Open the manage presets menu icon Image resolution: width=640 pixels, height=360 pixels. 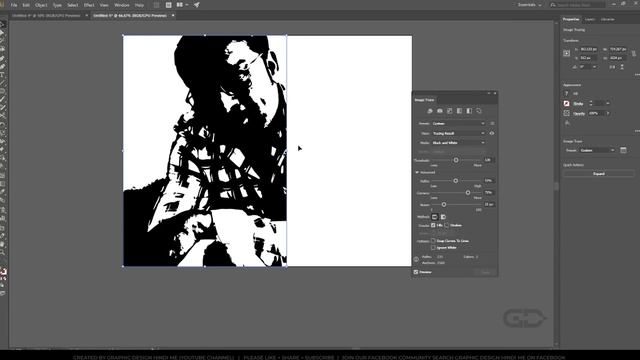click(492, 123)
